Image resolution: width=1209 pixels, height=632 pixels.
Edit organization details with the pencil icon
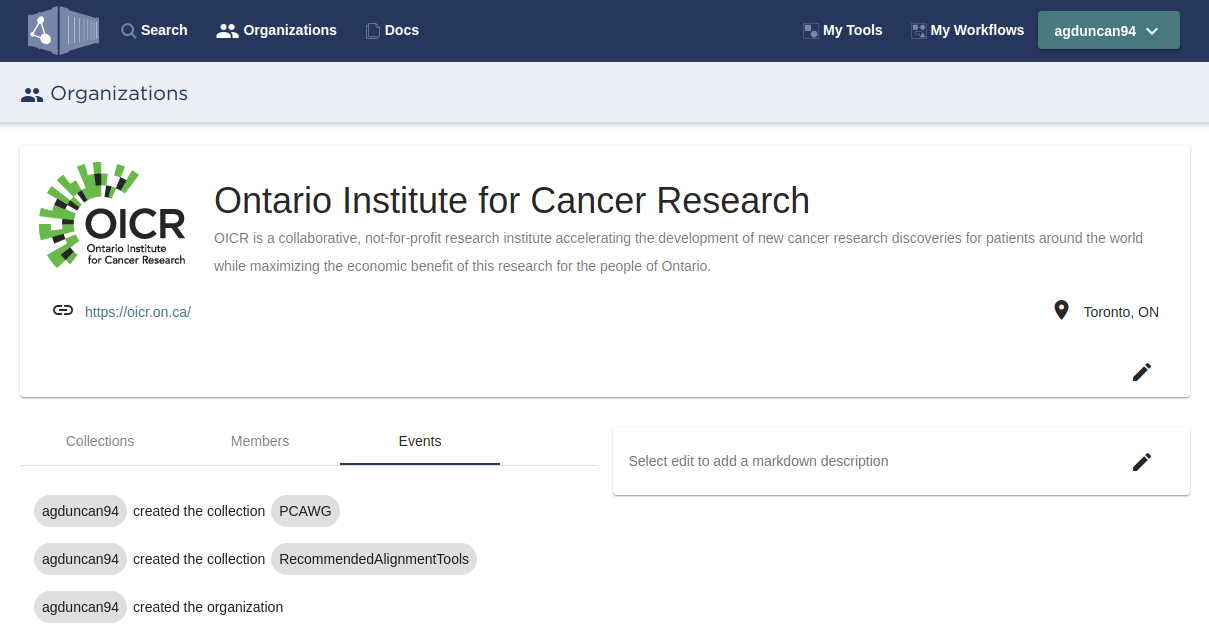click(x=1141, y=372)
